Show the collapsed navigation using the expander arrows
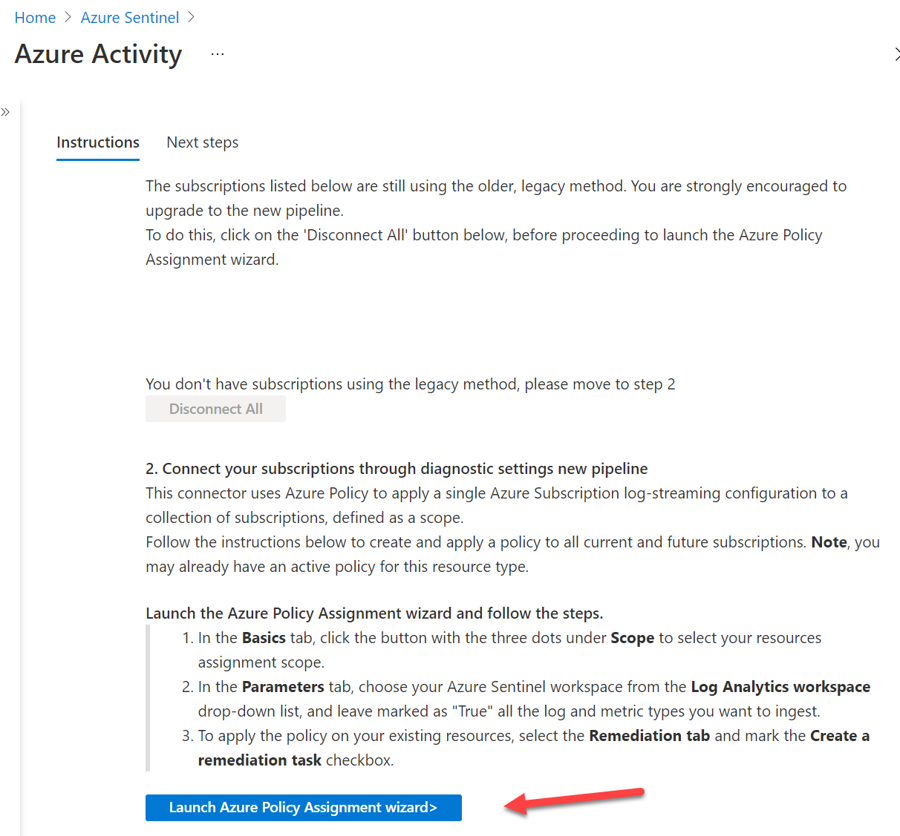 point(7,112)
